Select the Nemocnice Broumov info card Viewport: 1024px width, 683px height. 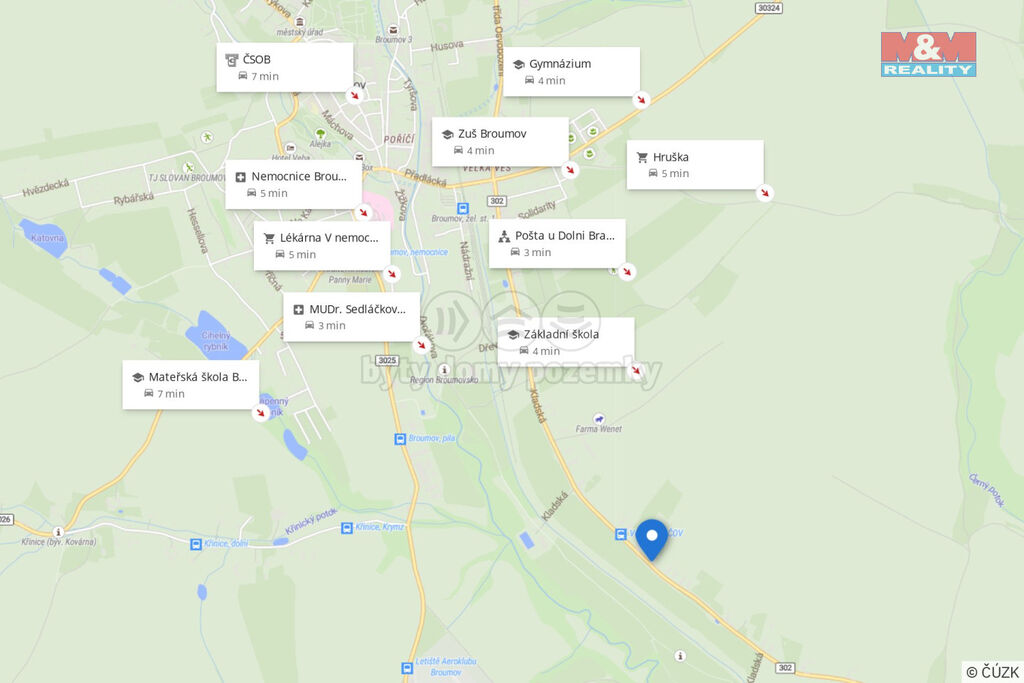tap(294, 185)
